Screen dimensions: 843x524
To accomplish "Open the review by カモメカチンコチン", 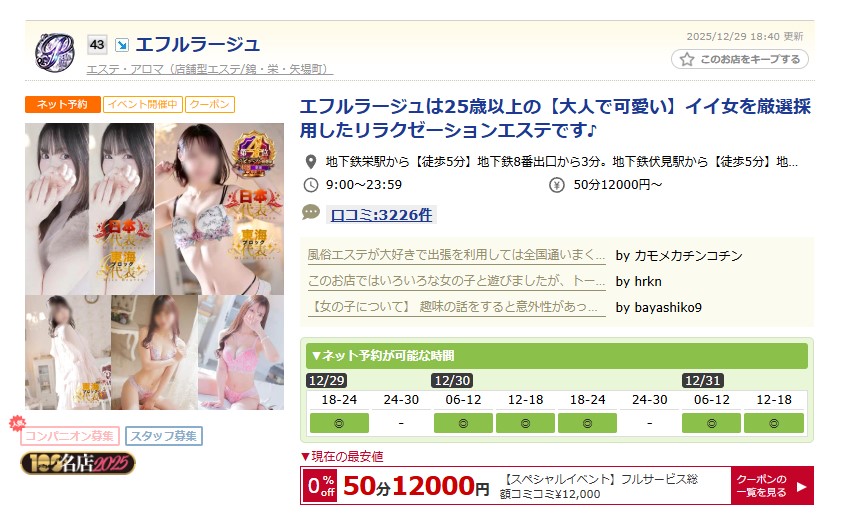I will point(456,255).
